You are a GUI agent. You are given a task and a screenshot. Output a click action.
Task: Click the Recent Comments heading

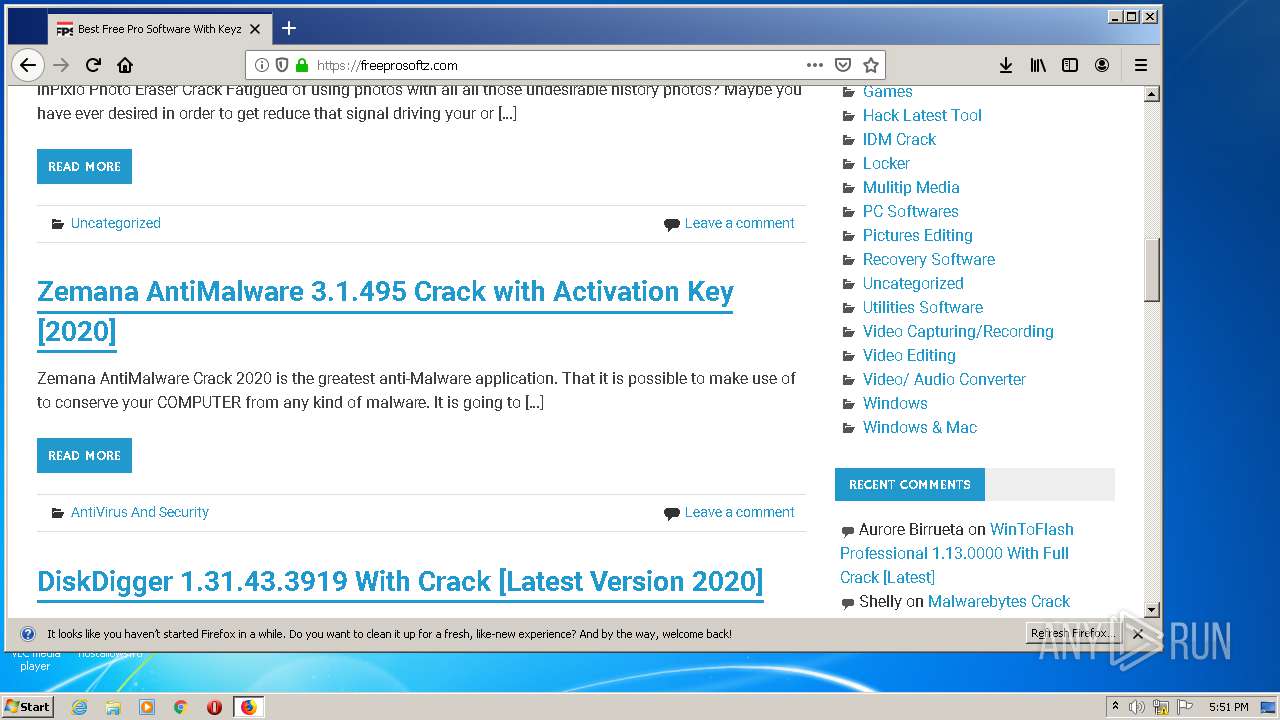(x=910, y=484)
